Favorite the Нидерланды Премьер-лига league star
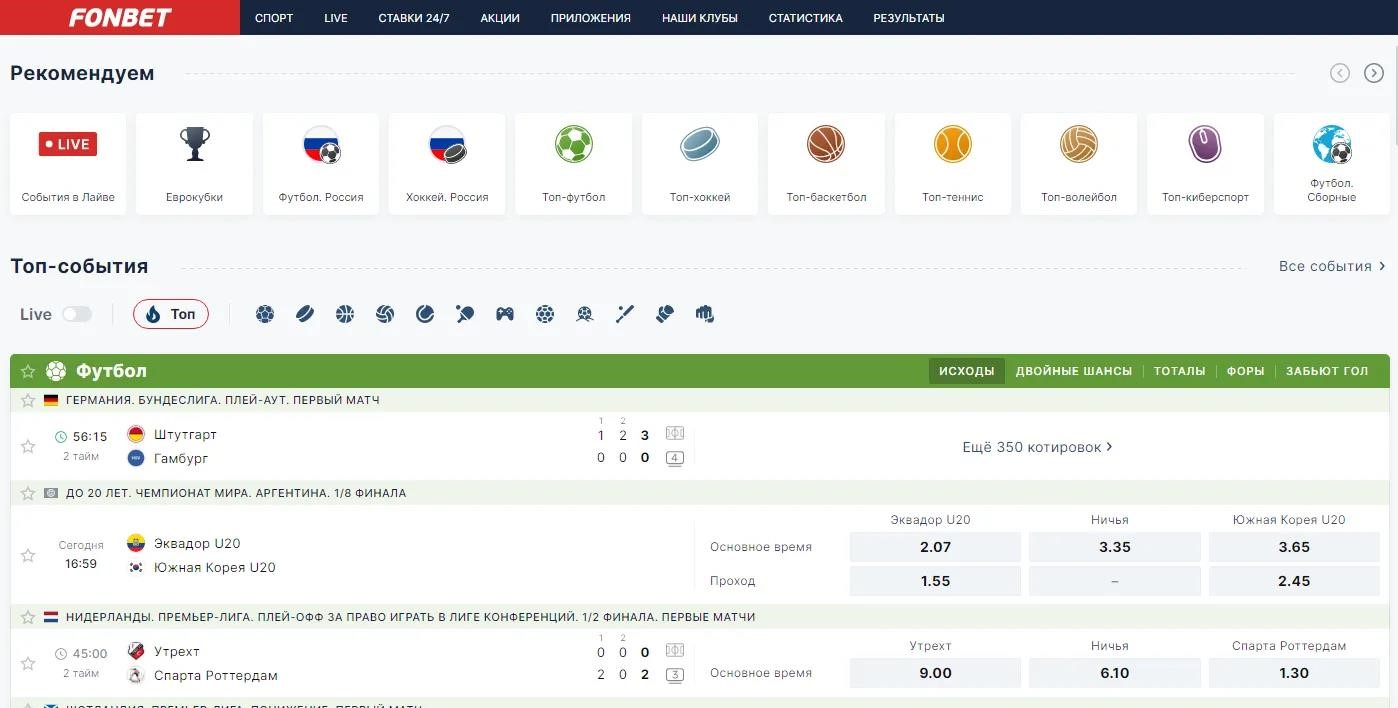The width and height of the screenshot is (1398, 708). (28, 617)
